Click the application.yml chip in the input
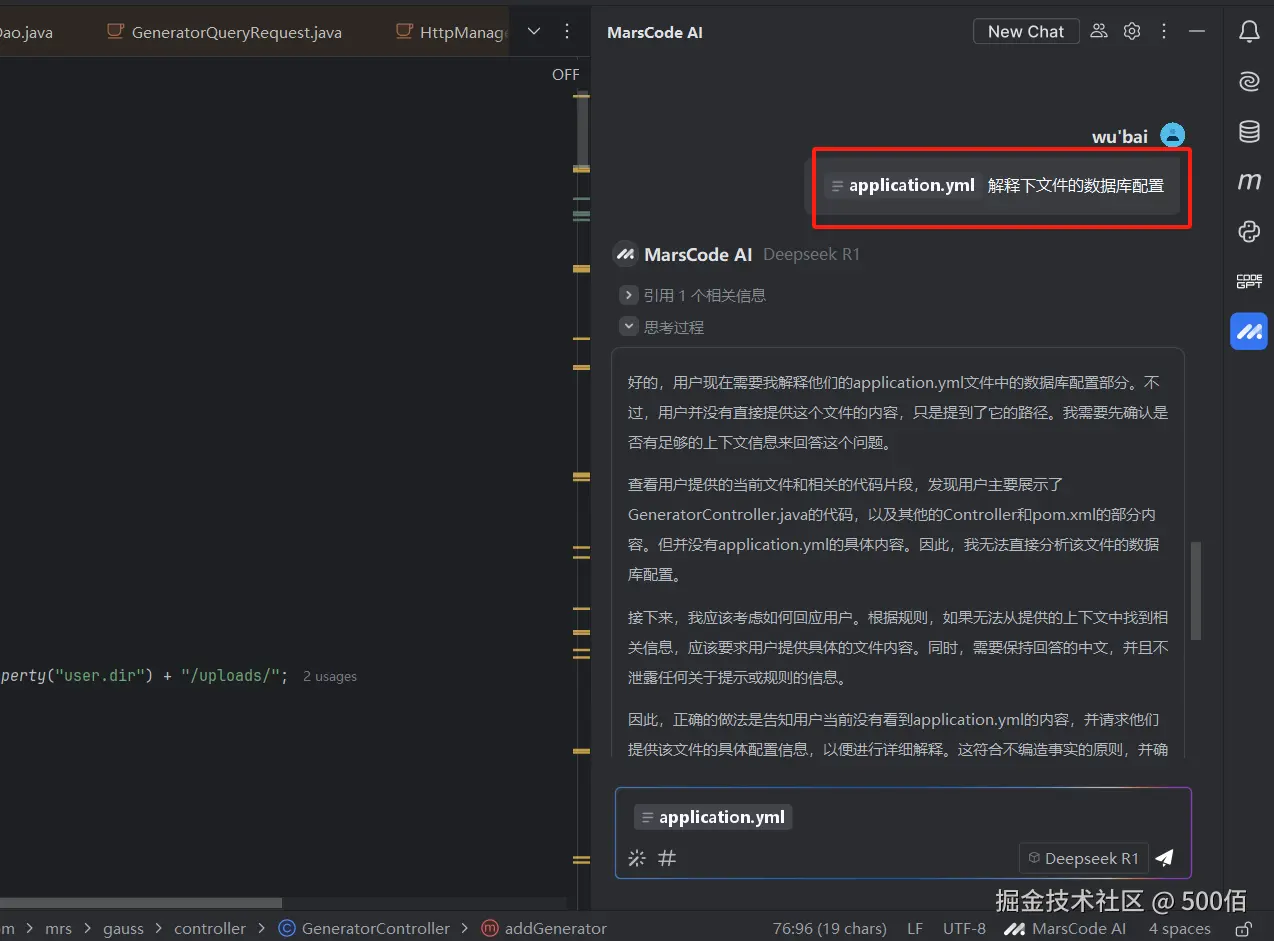 click(x=712, y=816)
